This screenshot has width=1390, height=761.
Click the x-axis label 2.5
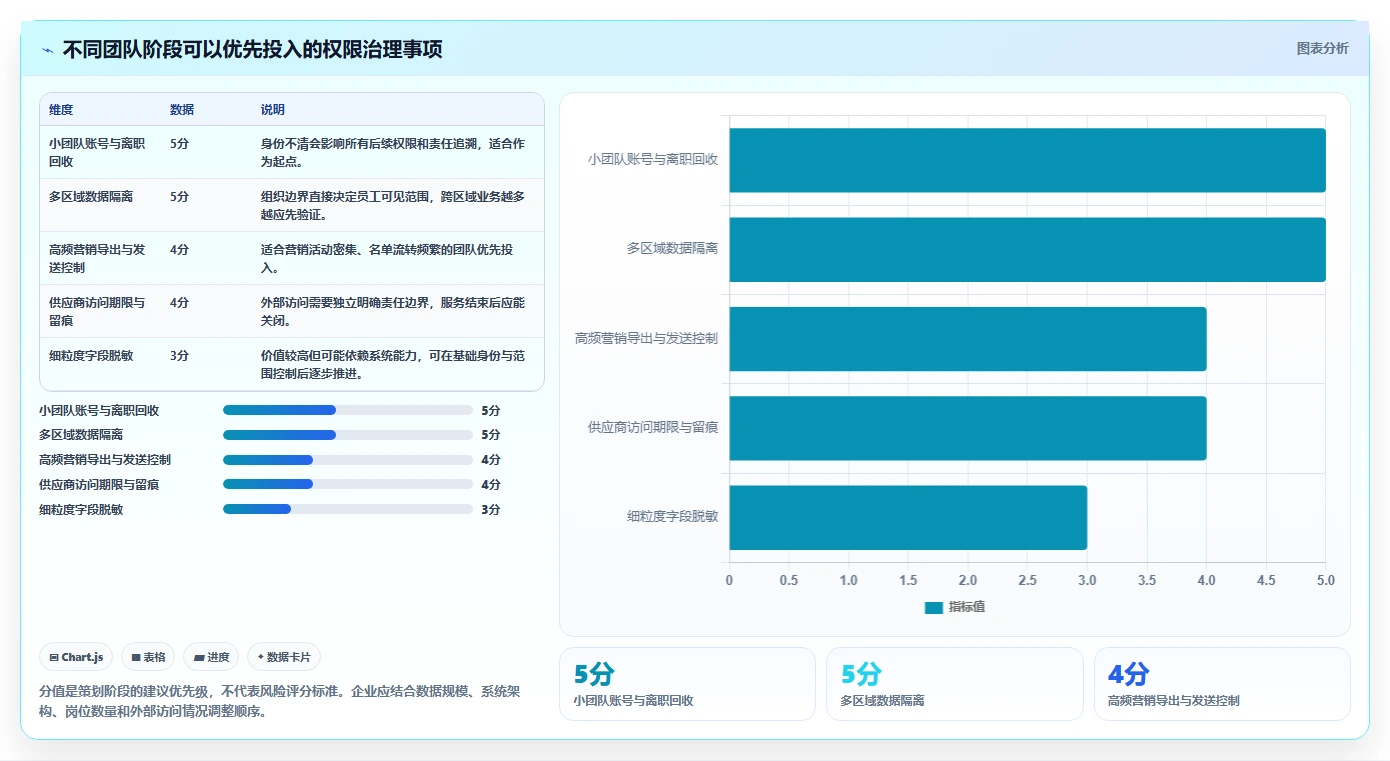1027,580
